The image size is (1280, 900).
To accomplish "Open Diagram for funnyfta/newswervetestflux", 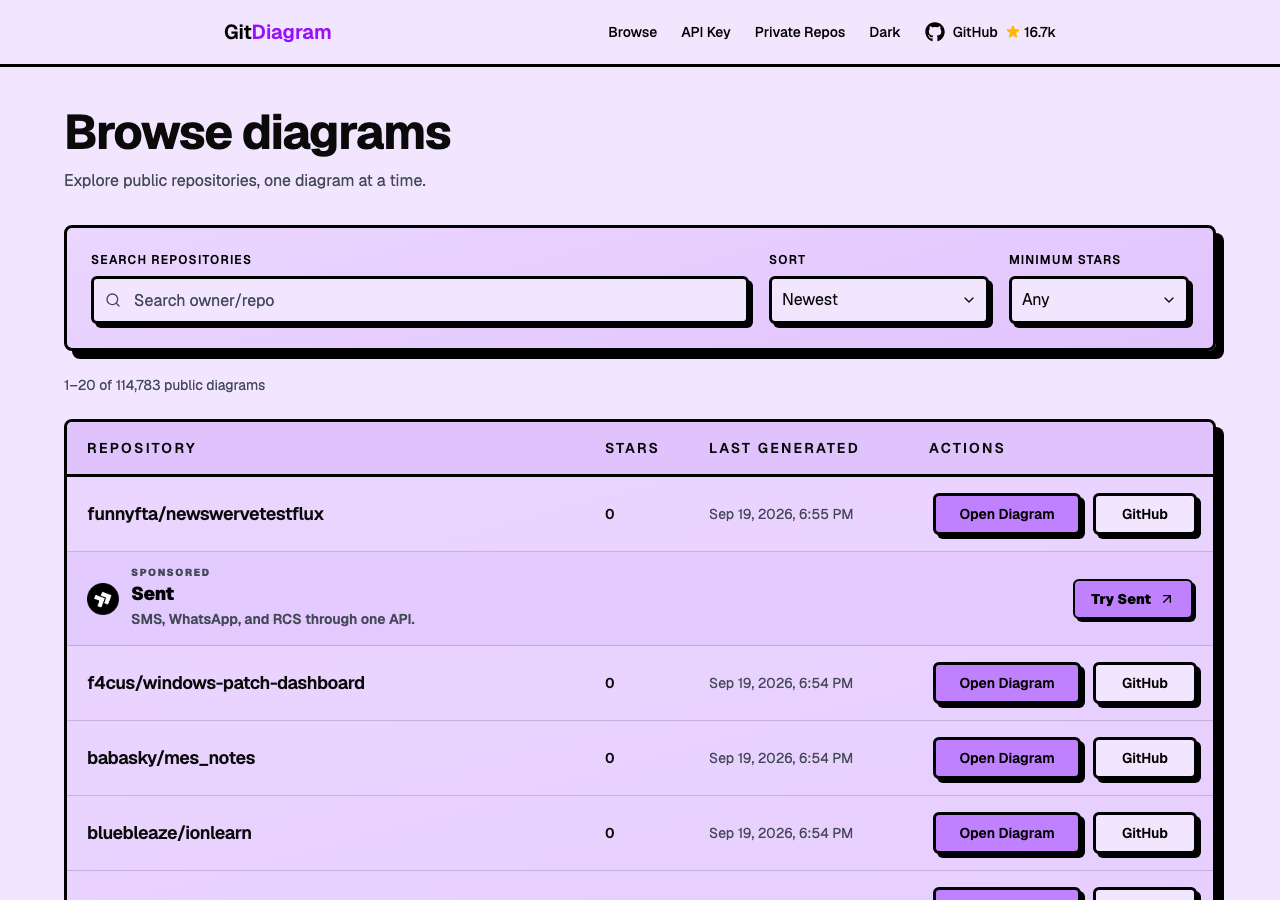I will click(1007, 514).
